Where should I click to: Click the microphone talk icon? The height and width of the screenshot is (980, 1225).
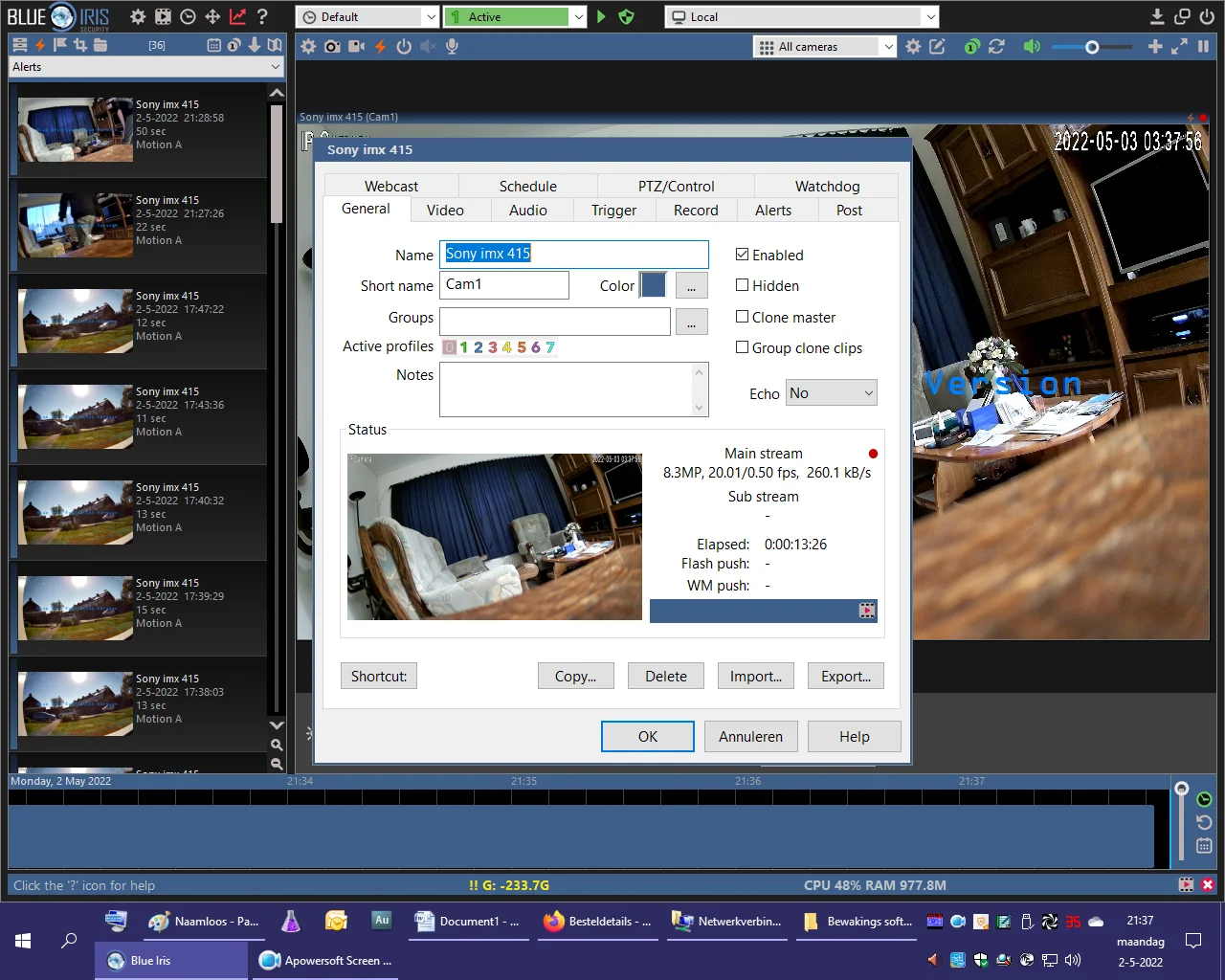click(x=452, y=46)
